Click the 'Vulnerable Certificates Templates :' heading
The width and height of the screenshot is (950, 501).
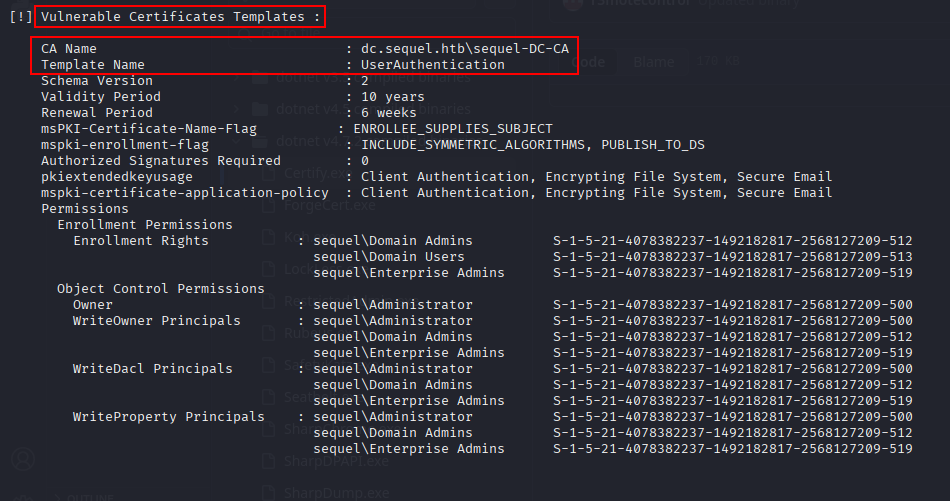(181, 16)
